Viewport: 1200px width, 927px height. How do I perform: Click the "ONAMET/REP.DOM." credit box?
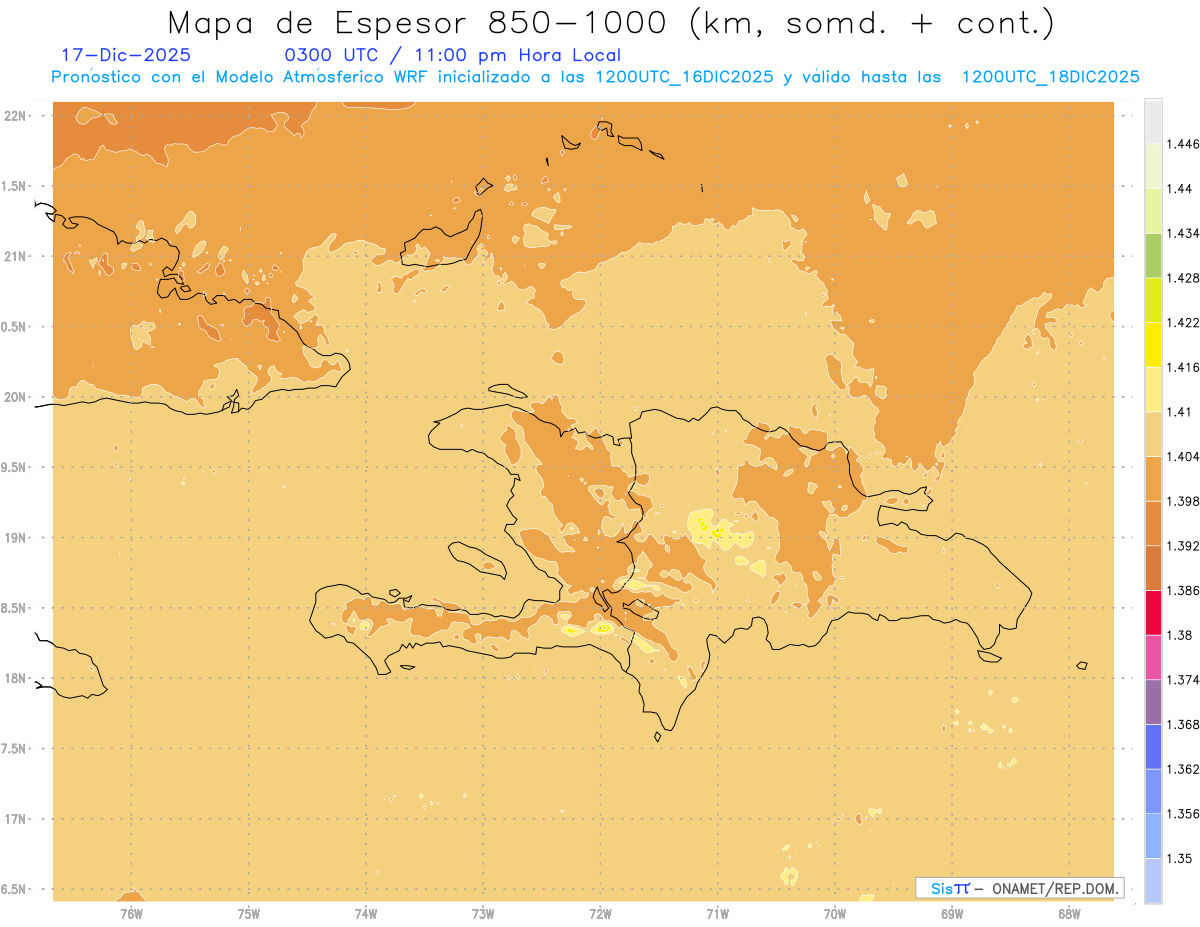tap(1020, 888)
